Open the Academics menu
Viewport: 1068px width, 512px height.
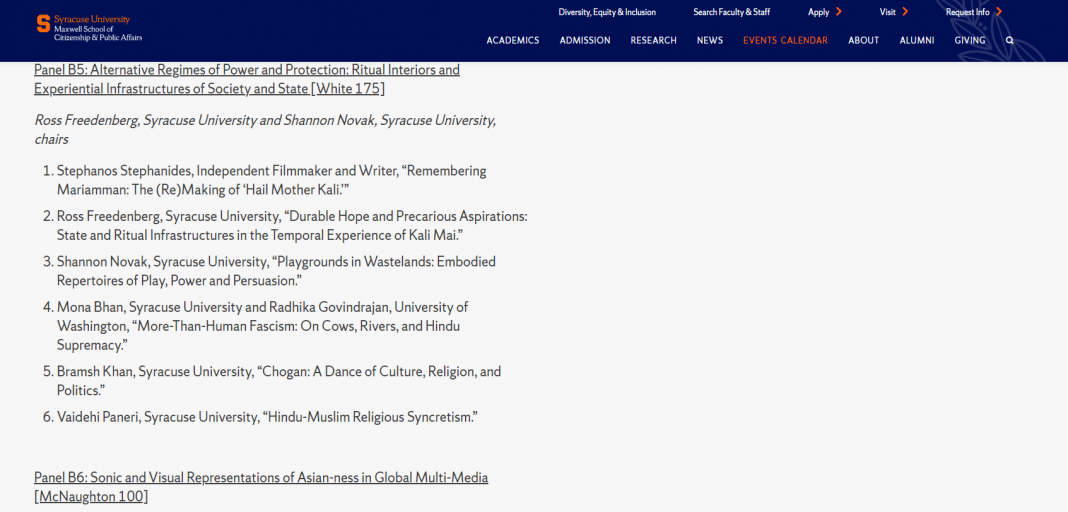[x=513, y=41]
